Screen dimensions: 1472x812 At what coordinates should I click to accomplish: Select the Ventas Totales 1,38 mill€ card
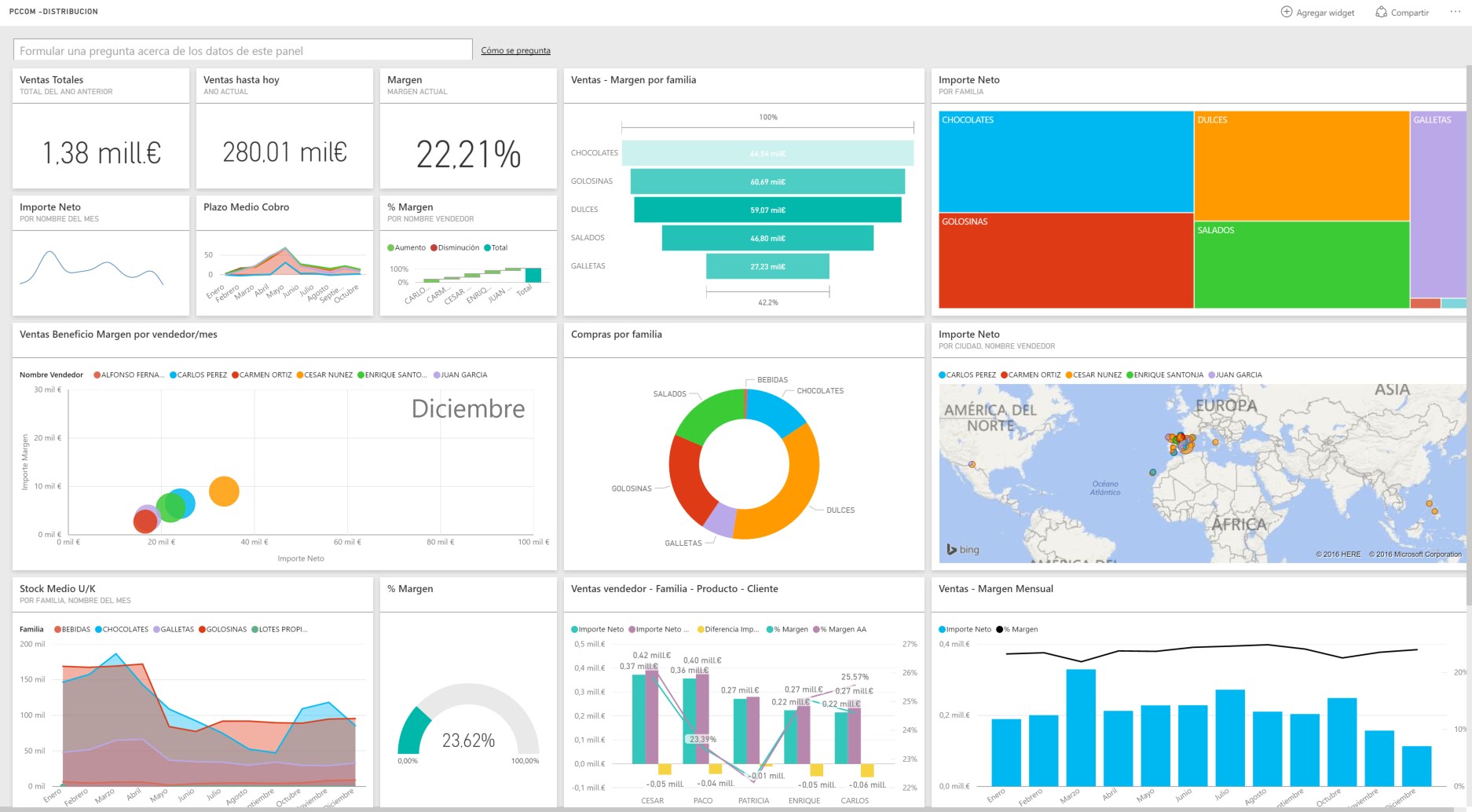click(101, 152)
